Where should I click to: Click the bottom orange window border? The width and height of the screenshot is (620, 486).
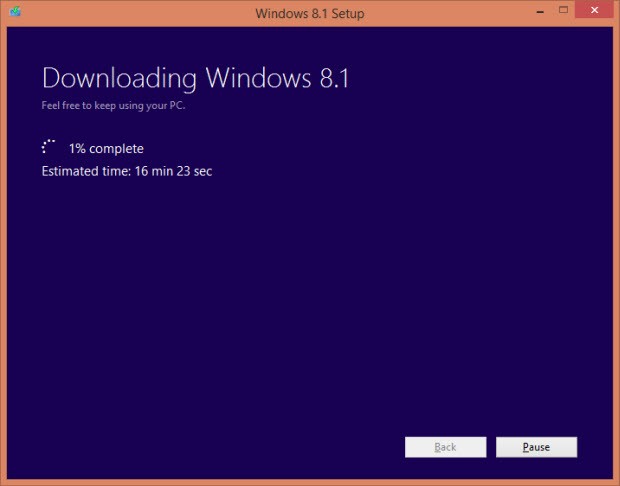[310, 482]
